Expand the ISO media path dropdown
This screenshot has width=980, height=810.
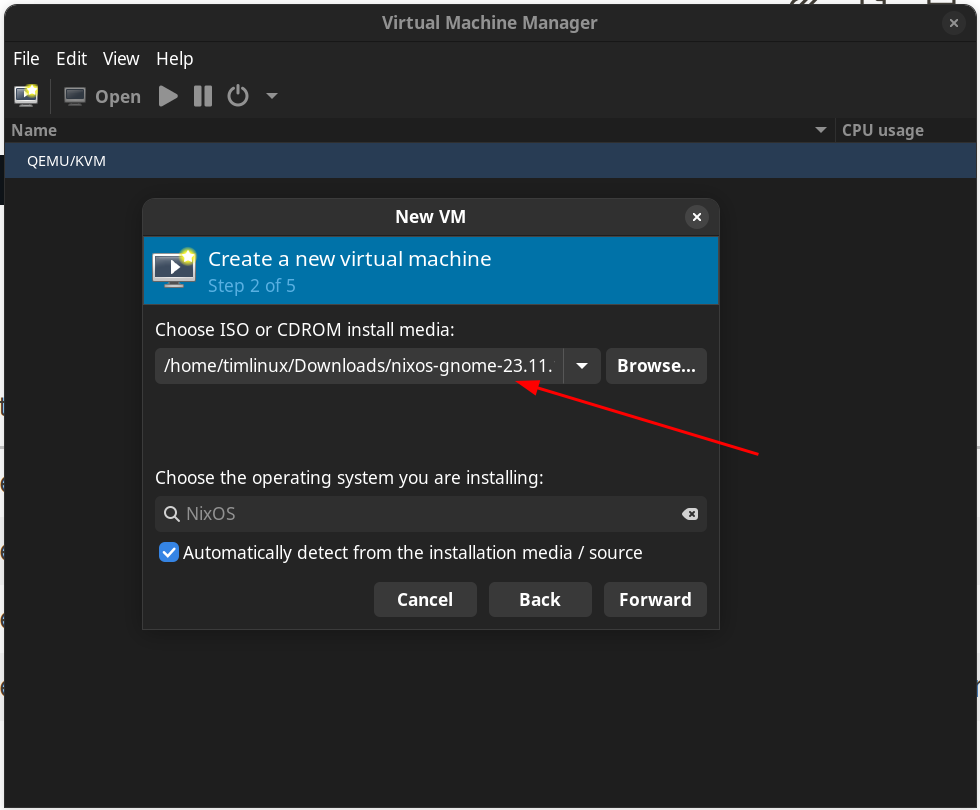582,366
